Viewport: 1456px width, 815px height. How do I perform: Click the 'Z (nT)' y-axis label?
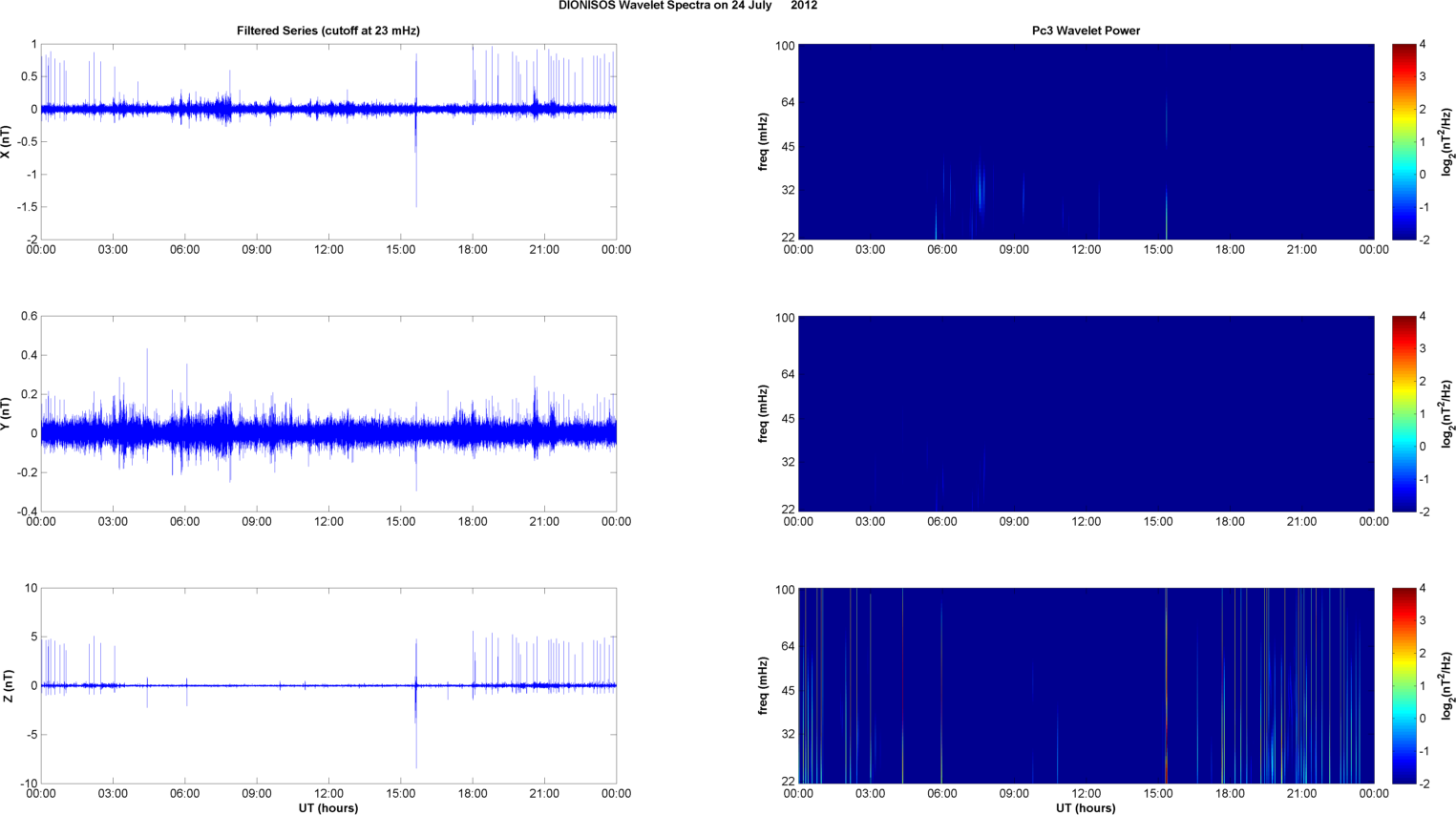point(7,686)
